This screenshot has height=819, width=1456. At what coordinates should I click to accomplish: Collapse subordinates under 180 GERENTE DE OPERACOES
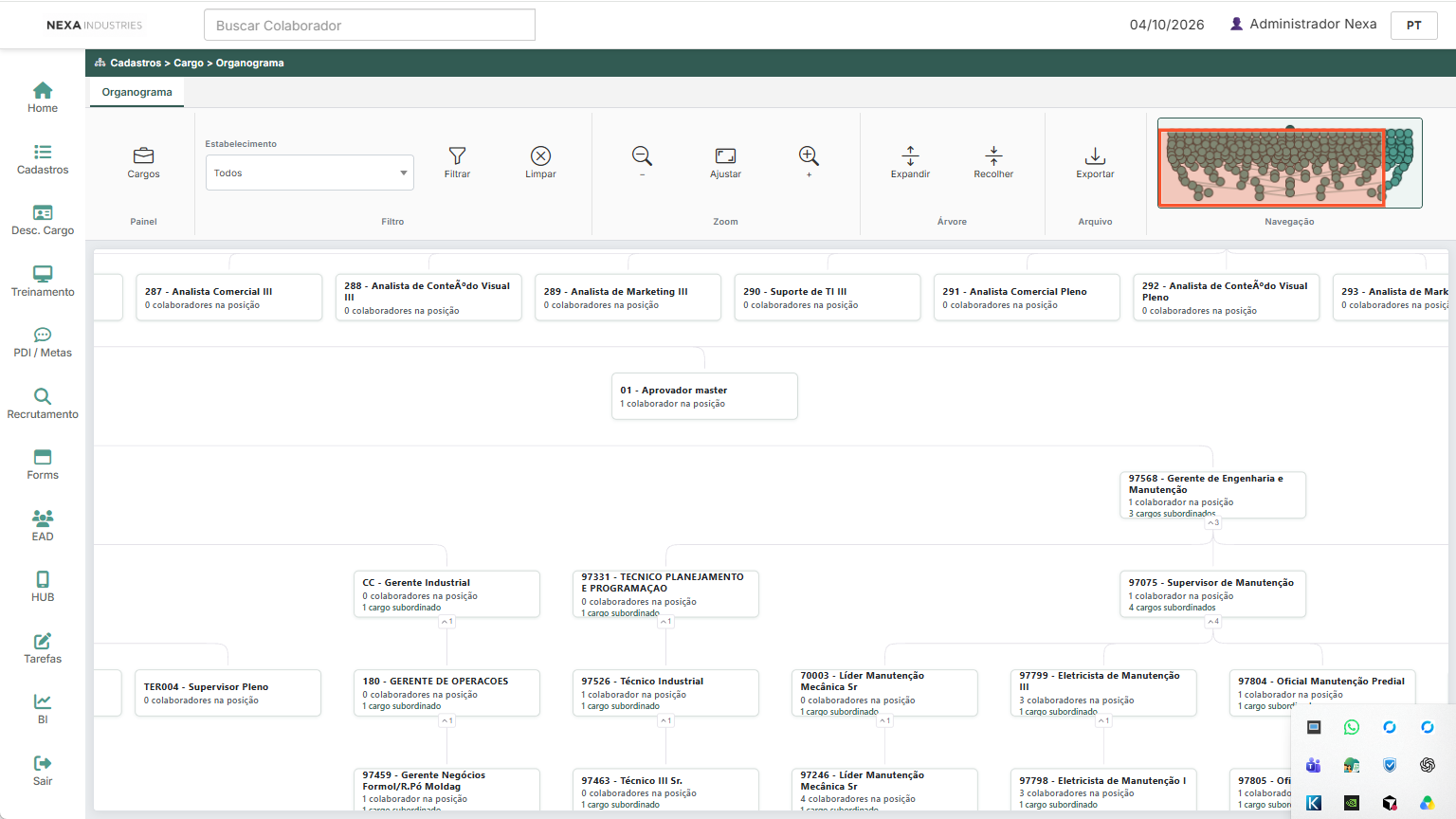[x=447, y=720]
